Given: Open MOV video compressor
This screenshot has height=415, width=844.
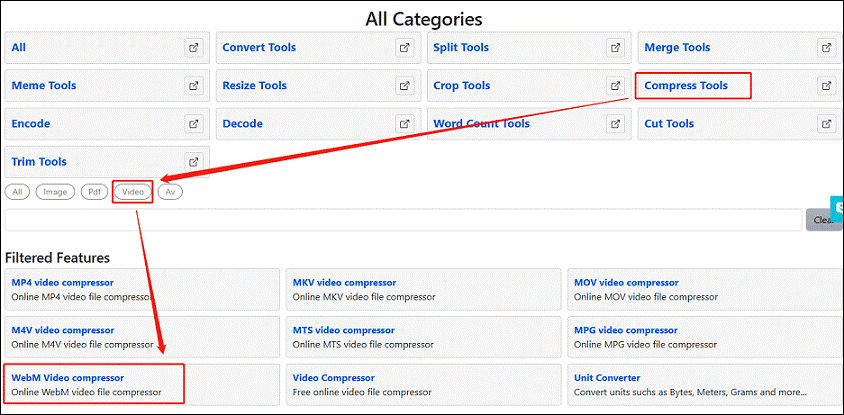Looking at the screenshot, I should 626,283.
